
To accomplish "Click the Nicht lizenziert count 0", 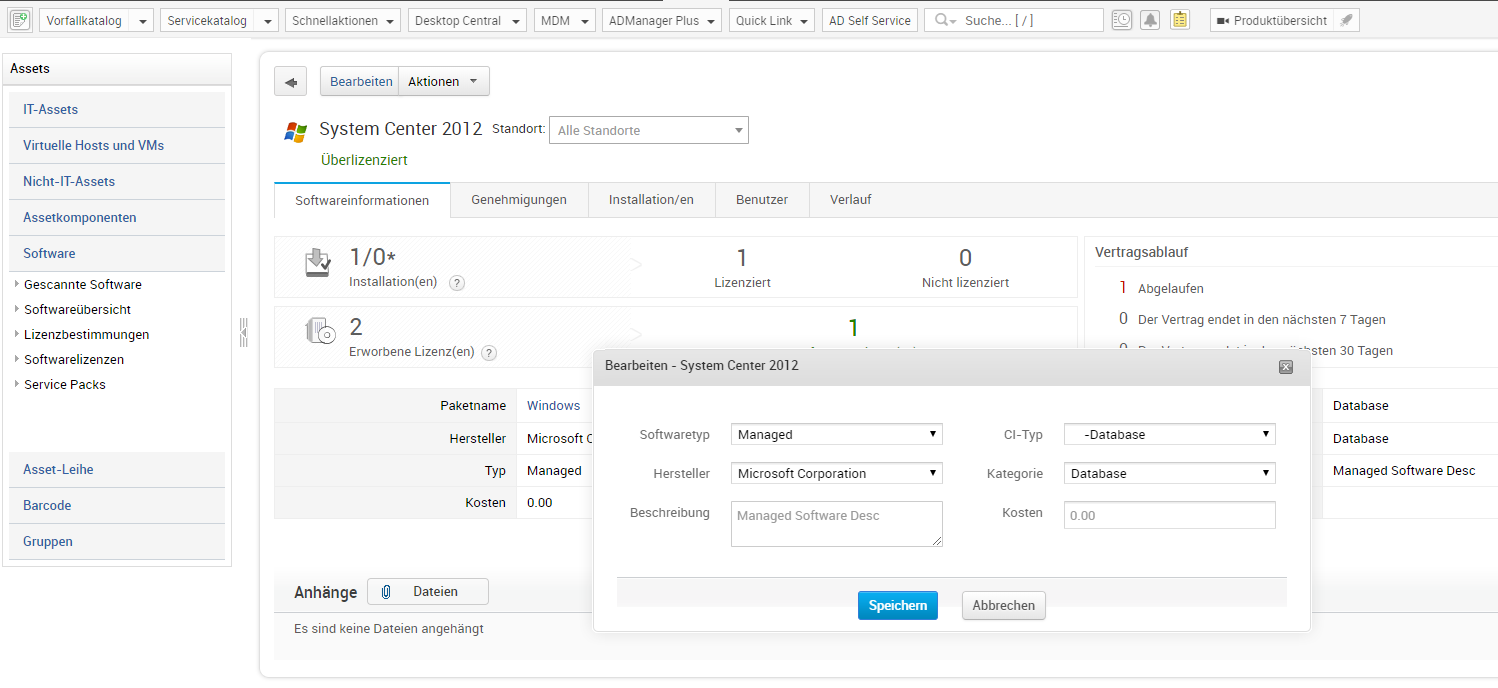I will point(965,258).
